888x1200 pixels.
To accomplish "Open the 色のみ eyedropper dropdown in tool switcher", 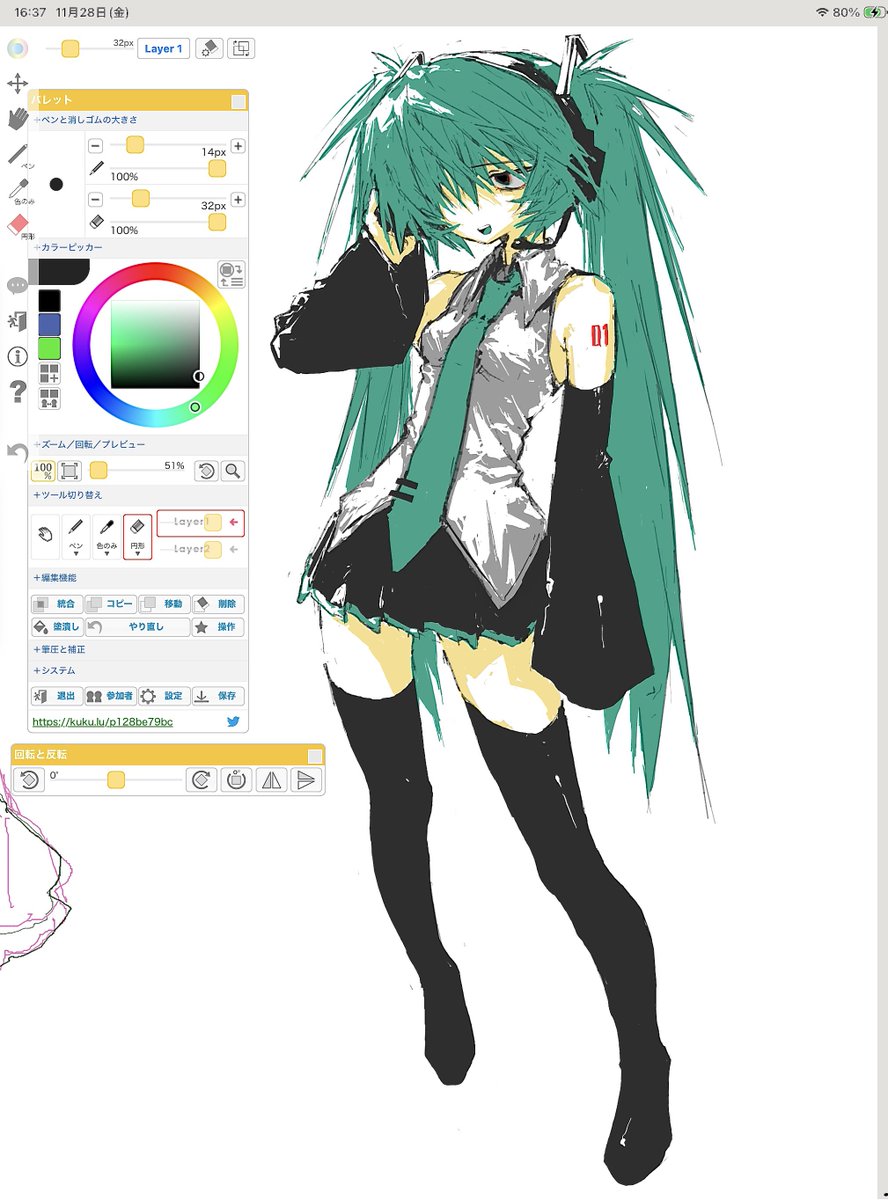I will click(x=106, y=537).
